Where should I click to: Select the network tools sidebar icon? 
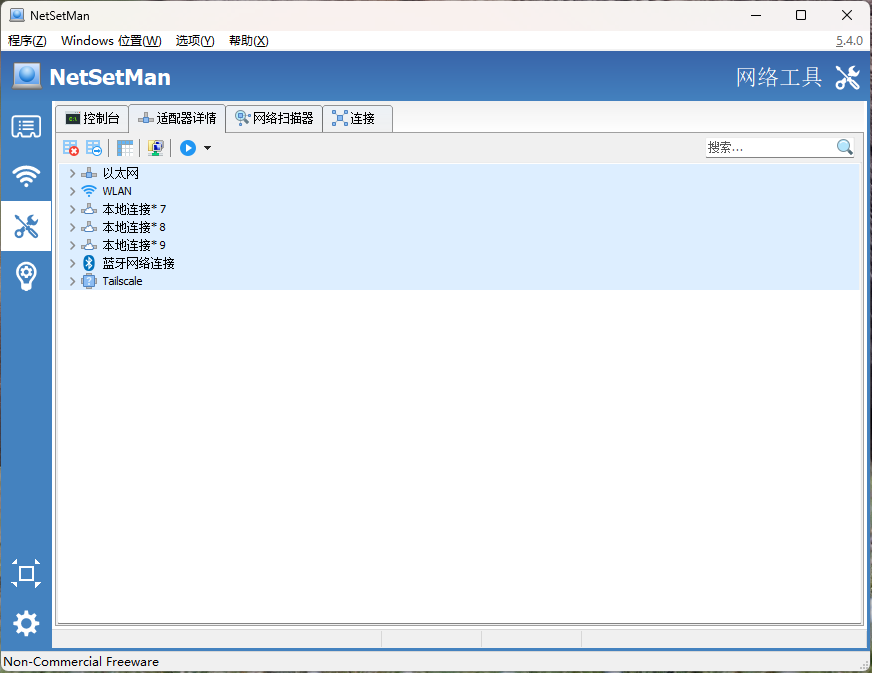(x=26, y=226)
